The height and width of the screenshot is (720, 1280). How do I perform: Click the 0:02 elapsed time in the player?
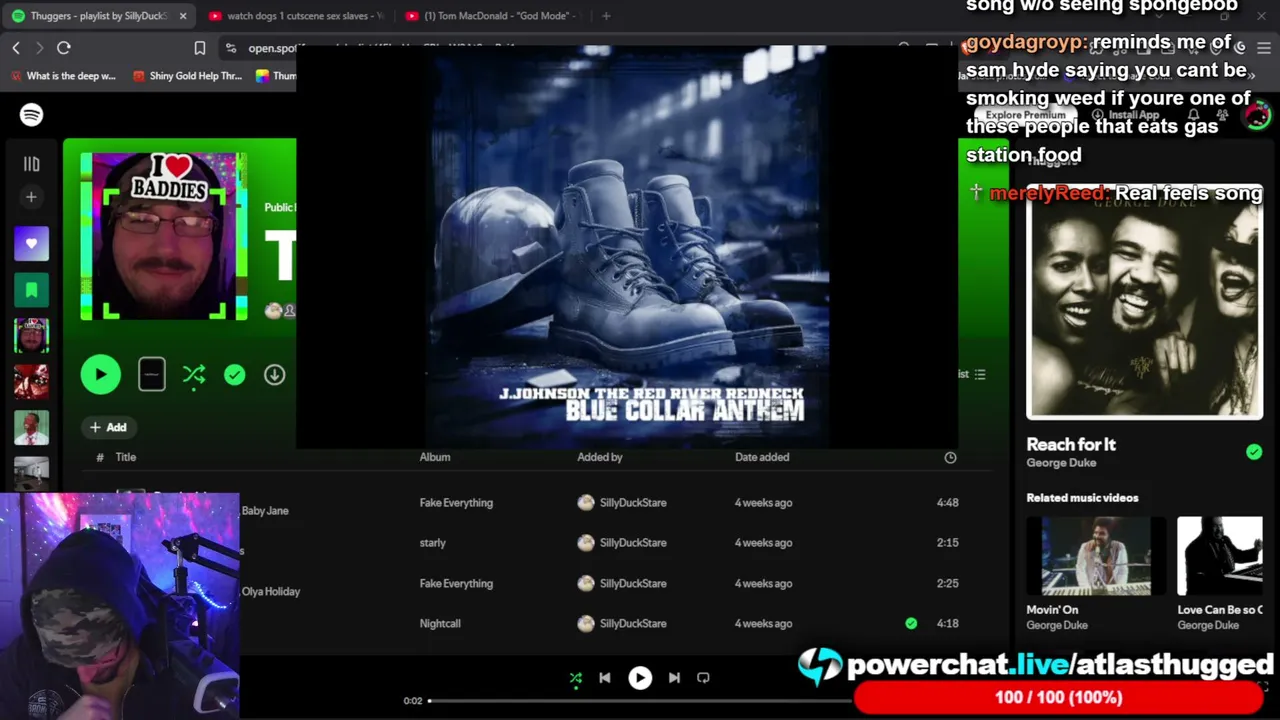click(413, 701)
